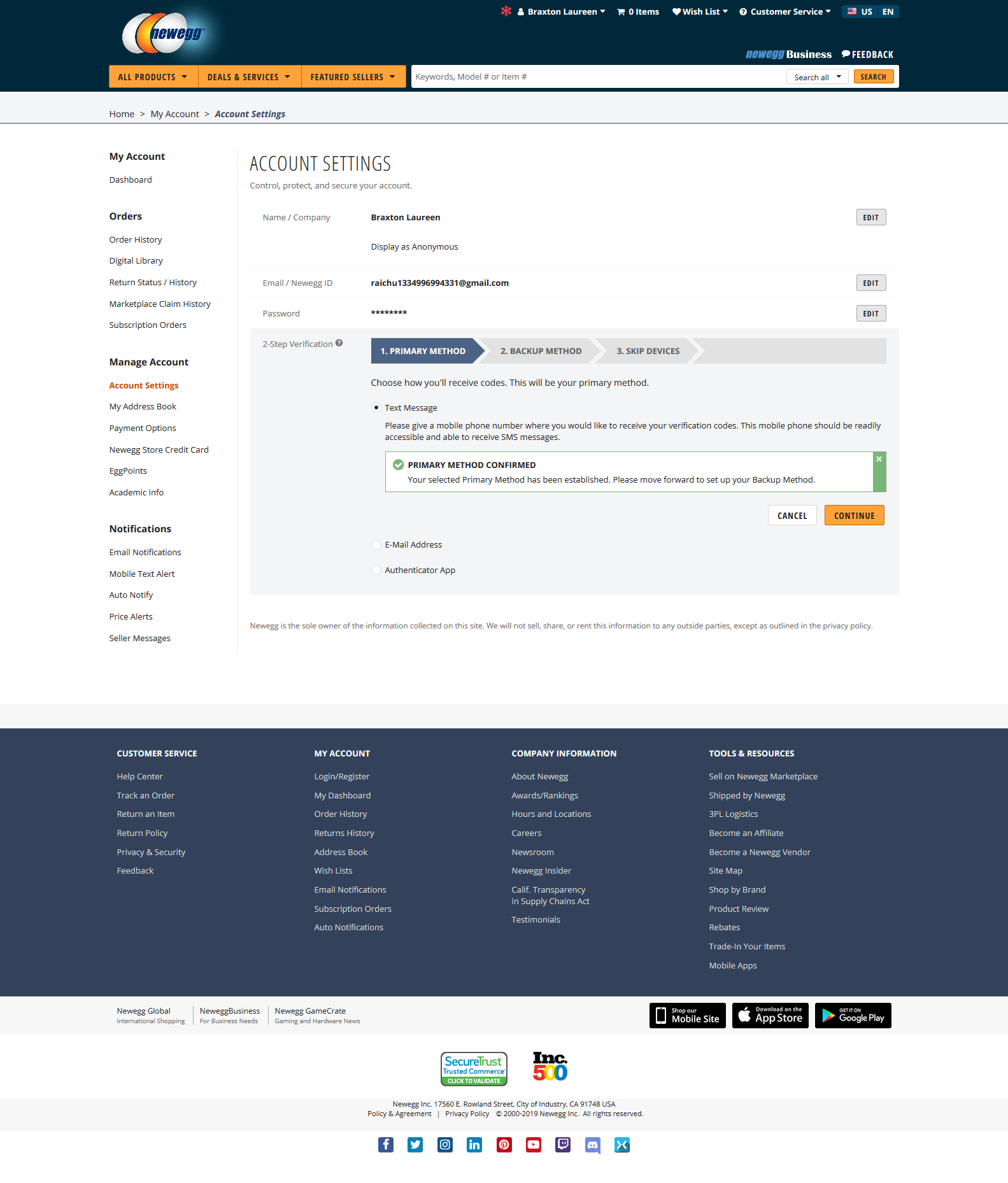This screenshot has height=1183, width=1008.
Task: Click the Cancel button
Action: pyautogui.click(x=792, y=516)
